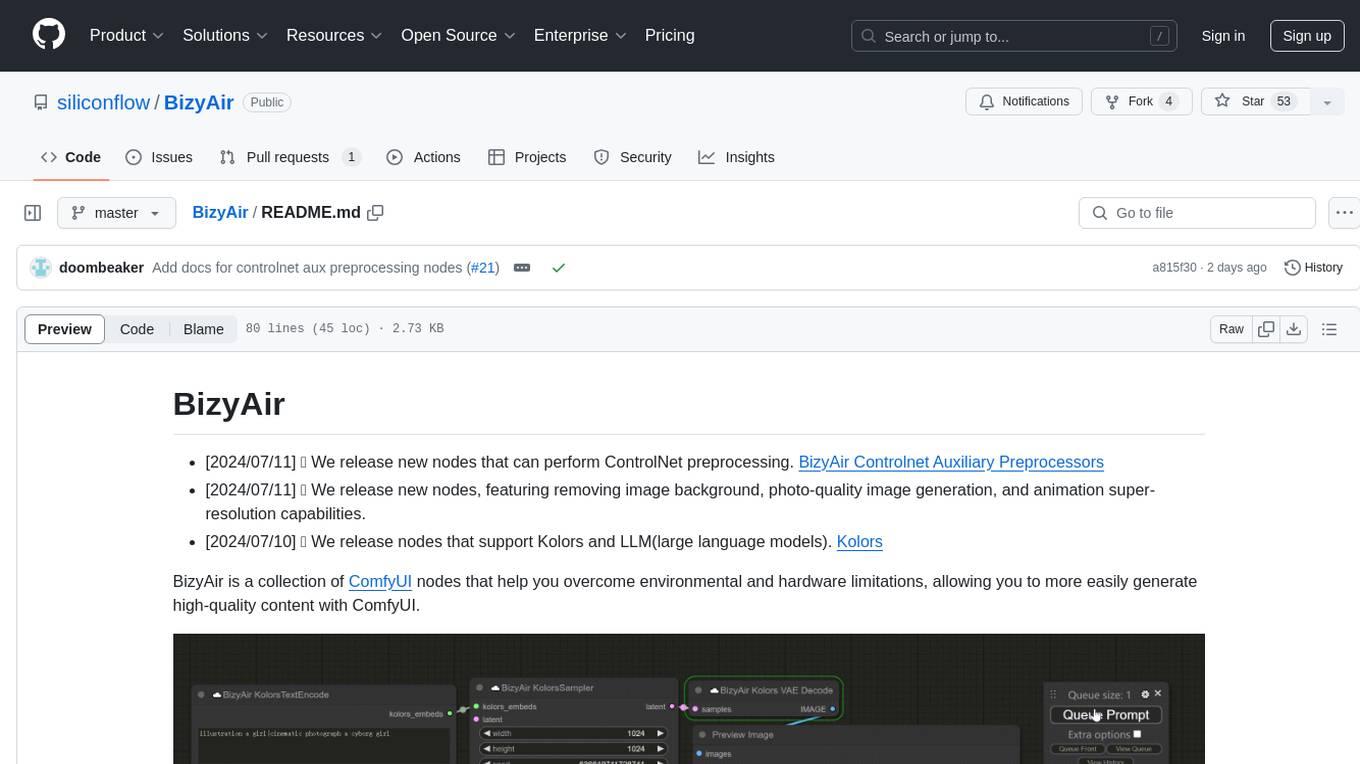Open the README outline list
This screenshot has width=1360, height=764.
pos(1329,329)
